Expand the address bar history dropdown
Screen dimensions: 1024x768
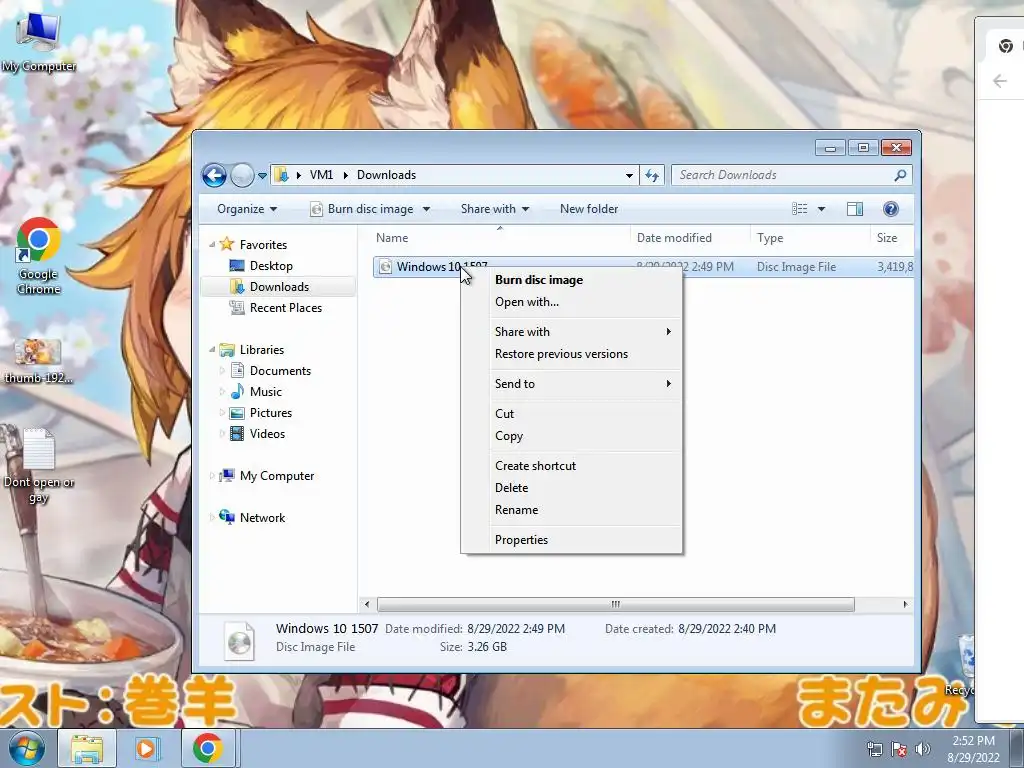click(x=629, y=175)
